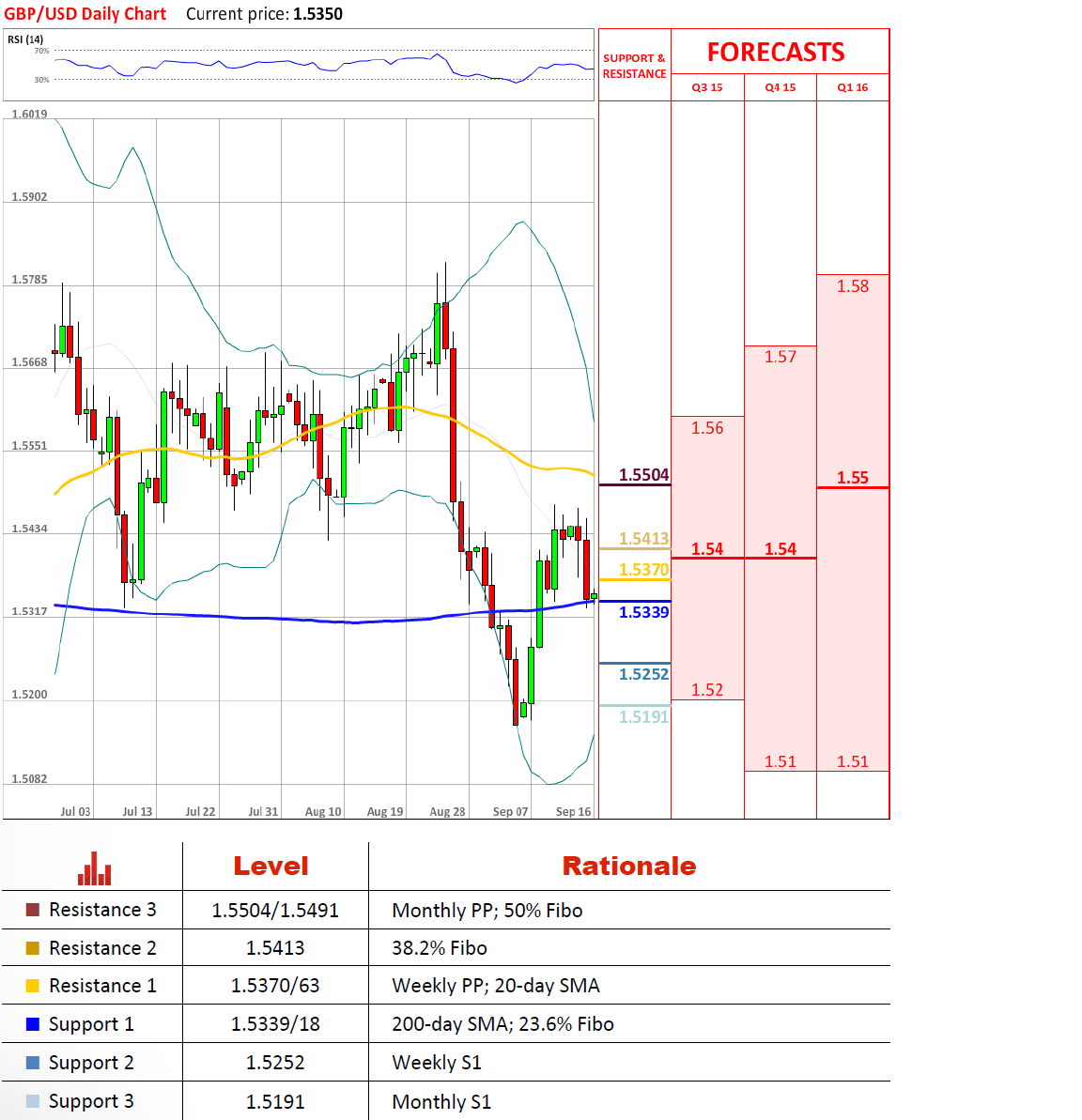Click the 1.5504 resistance level label
The width and height of the screenshot is (1082, 1120).
click(x=644, y=475)
